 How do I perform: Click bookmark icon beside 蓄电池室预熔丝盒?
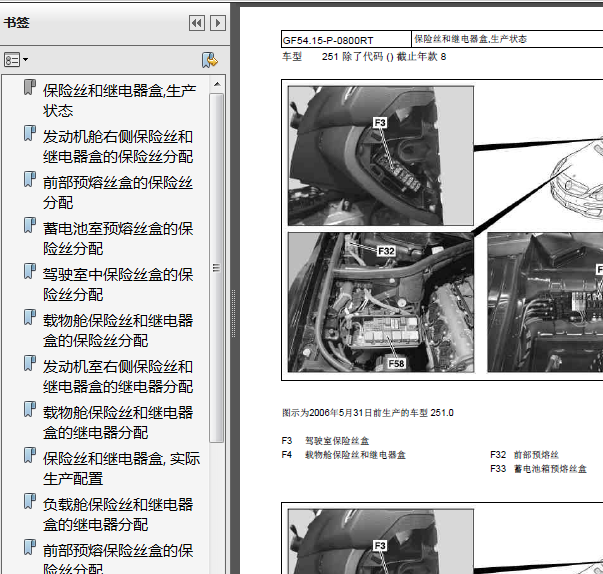point(30,225)
